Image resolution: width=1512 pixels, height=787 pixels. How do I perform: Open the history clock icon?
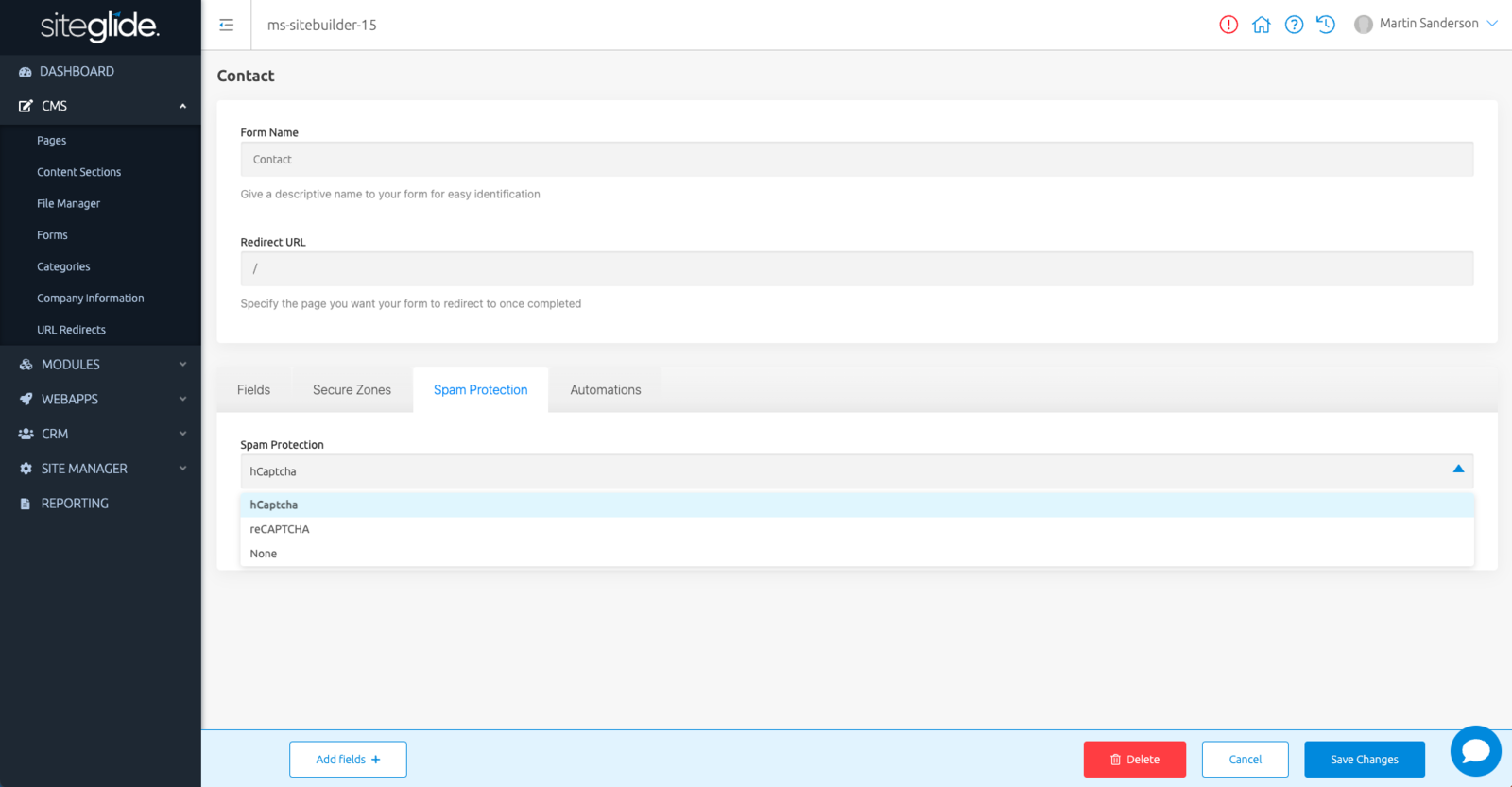(x=1326, y=25)
